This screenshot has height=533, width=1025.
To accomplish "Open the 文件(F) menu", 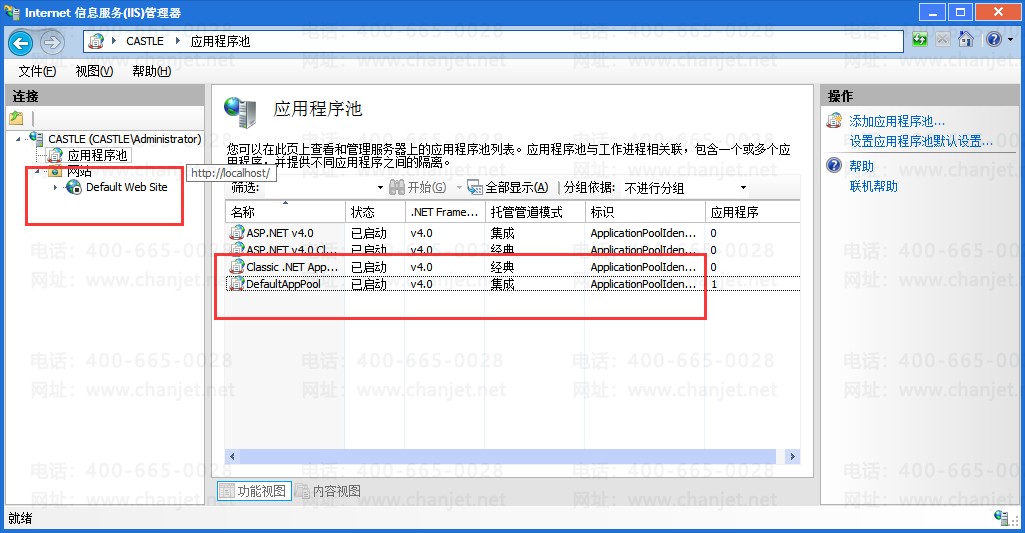I will (37, 71).
